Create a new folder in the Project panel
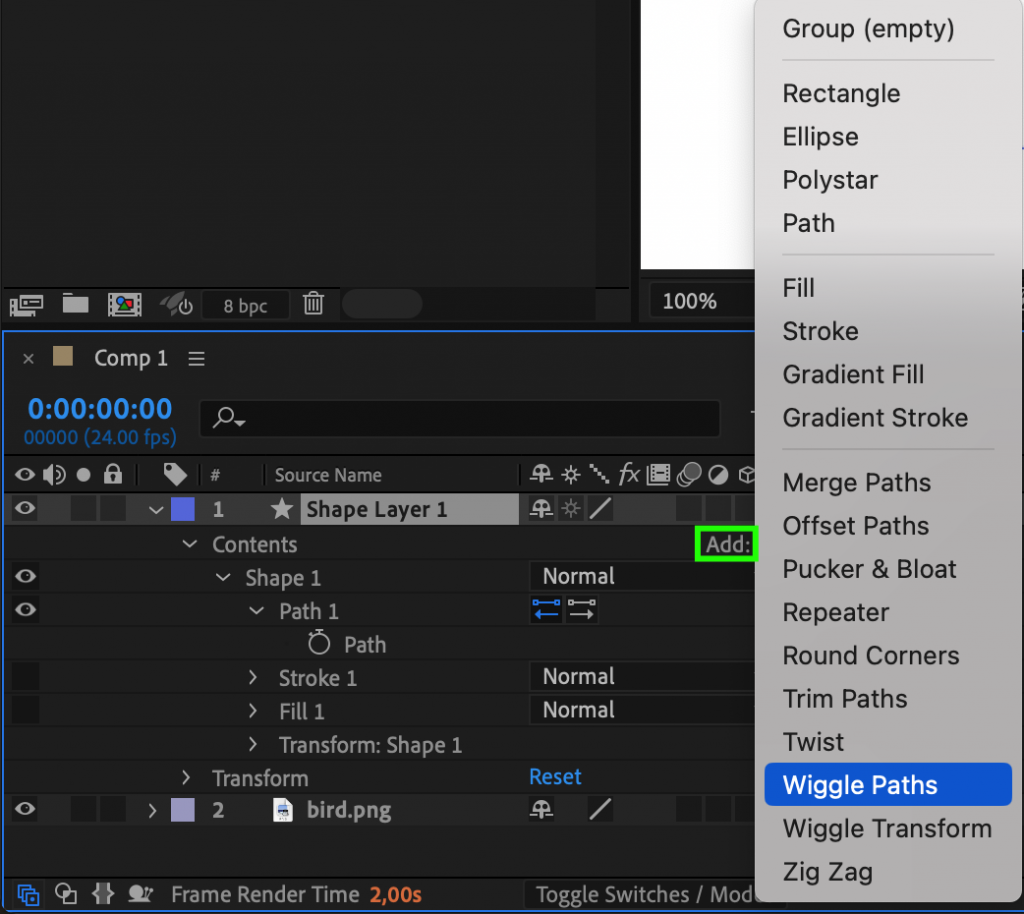This screenshot has width=1024, height=914. 75,304
